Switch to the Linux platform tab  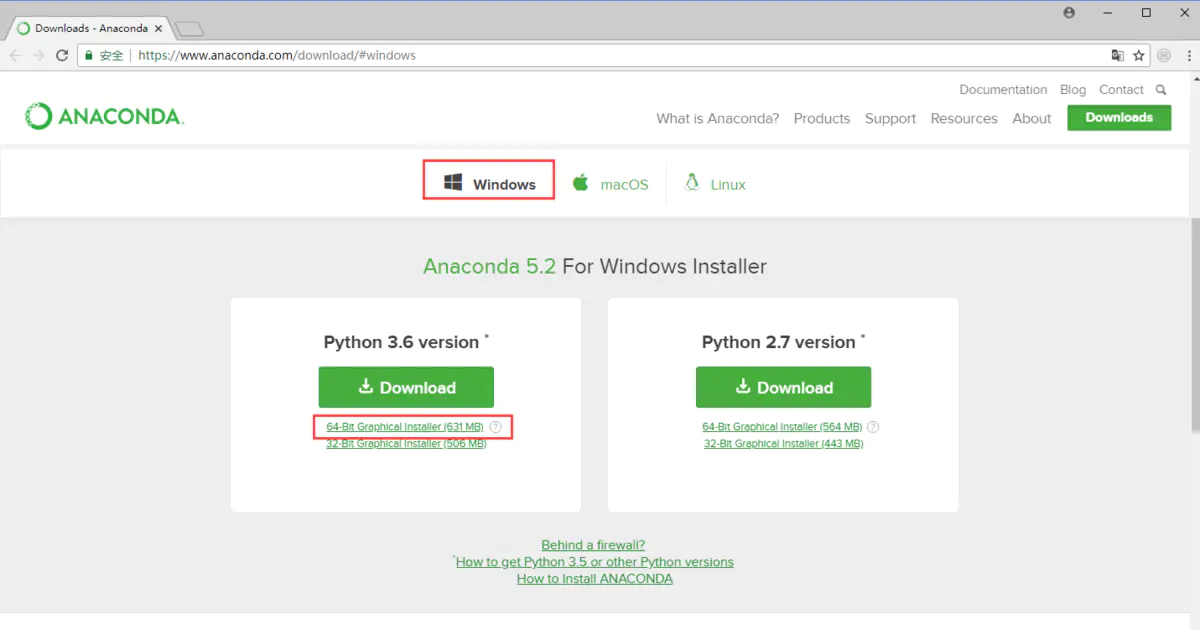[x=714, y=184]
